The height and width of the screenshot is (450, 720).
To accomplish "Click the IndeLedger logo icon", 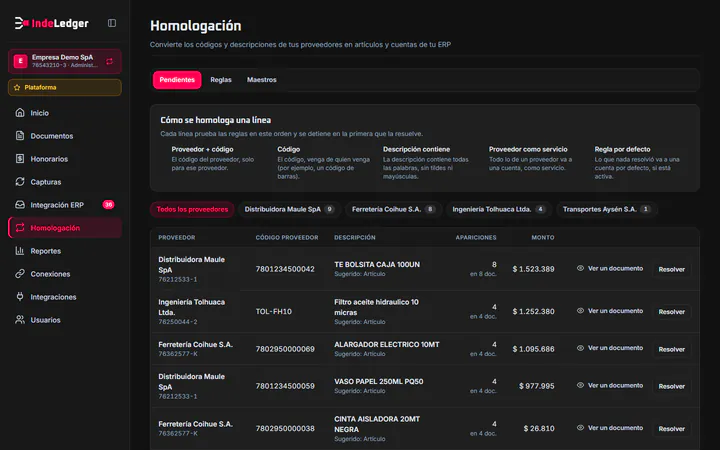I will click(21, 23).
